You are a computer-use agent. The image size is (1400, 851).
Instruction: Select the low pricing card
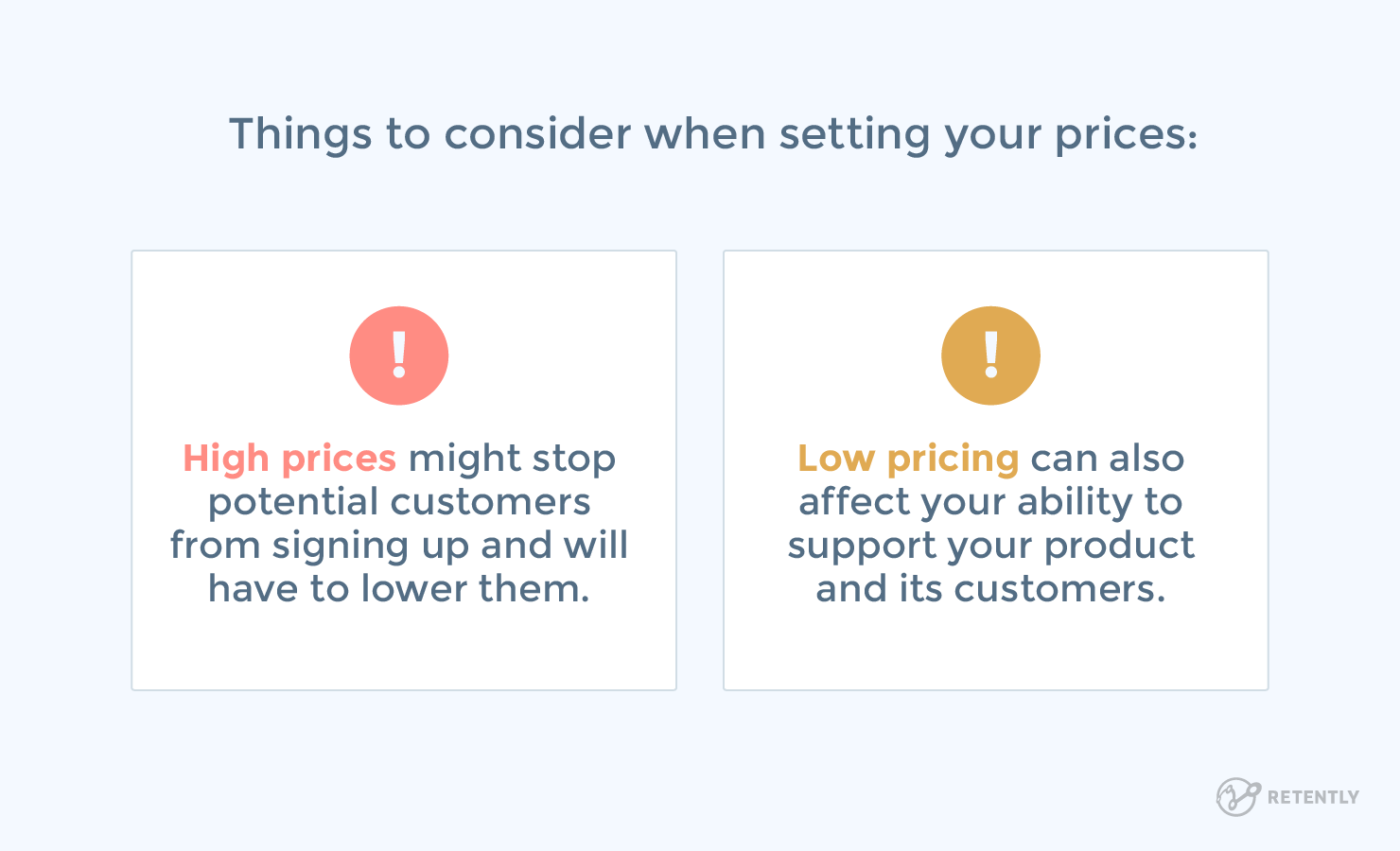(x=995, y=470)
